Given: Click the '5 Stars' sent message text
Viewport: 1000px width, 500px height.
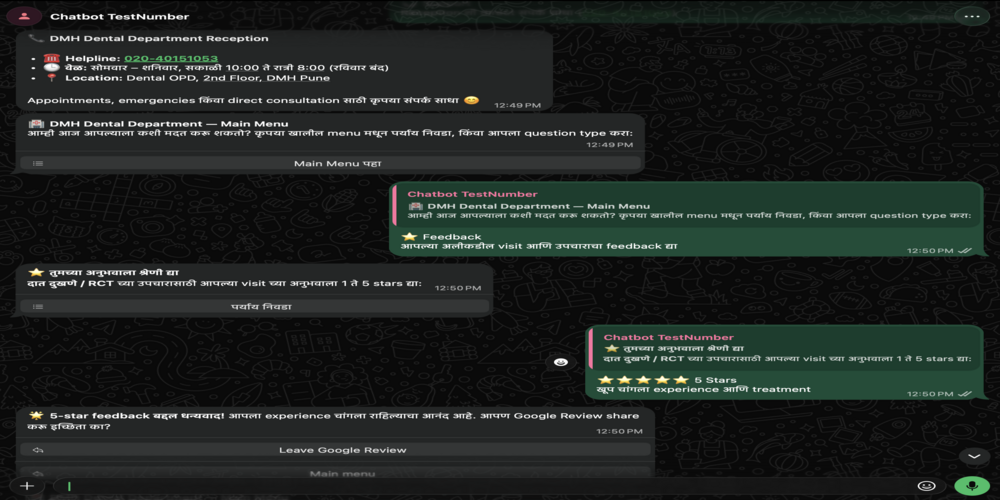Looking at the screenshot, I should (716, 380).
